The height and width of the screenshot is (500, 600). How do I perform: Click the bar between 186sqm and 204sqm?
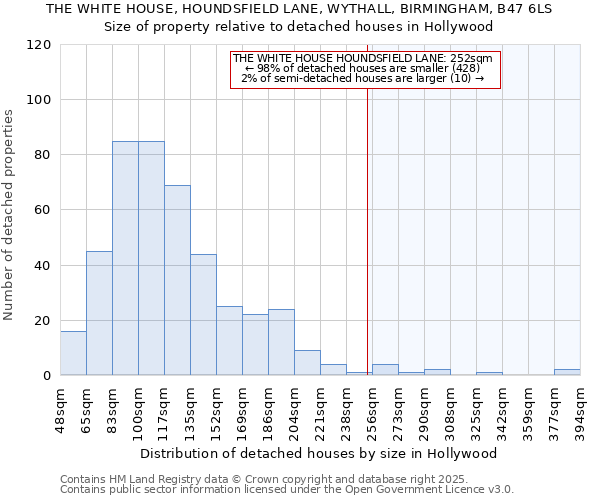[x=281, y=342]
